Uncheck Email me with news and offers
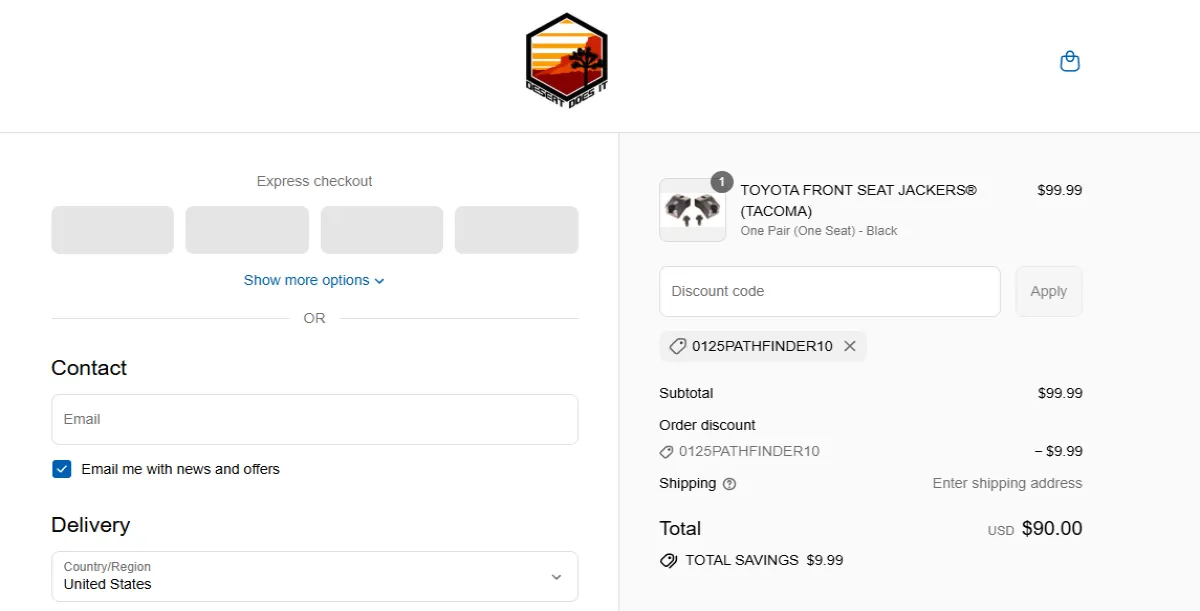This screenshot has width=1200, height=611. [x=62, y=469]
